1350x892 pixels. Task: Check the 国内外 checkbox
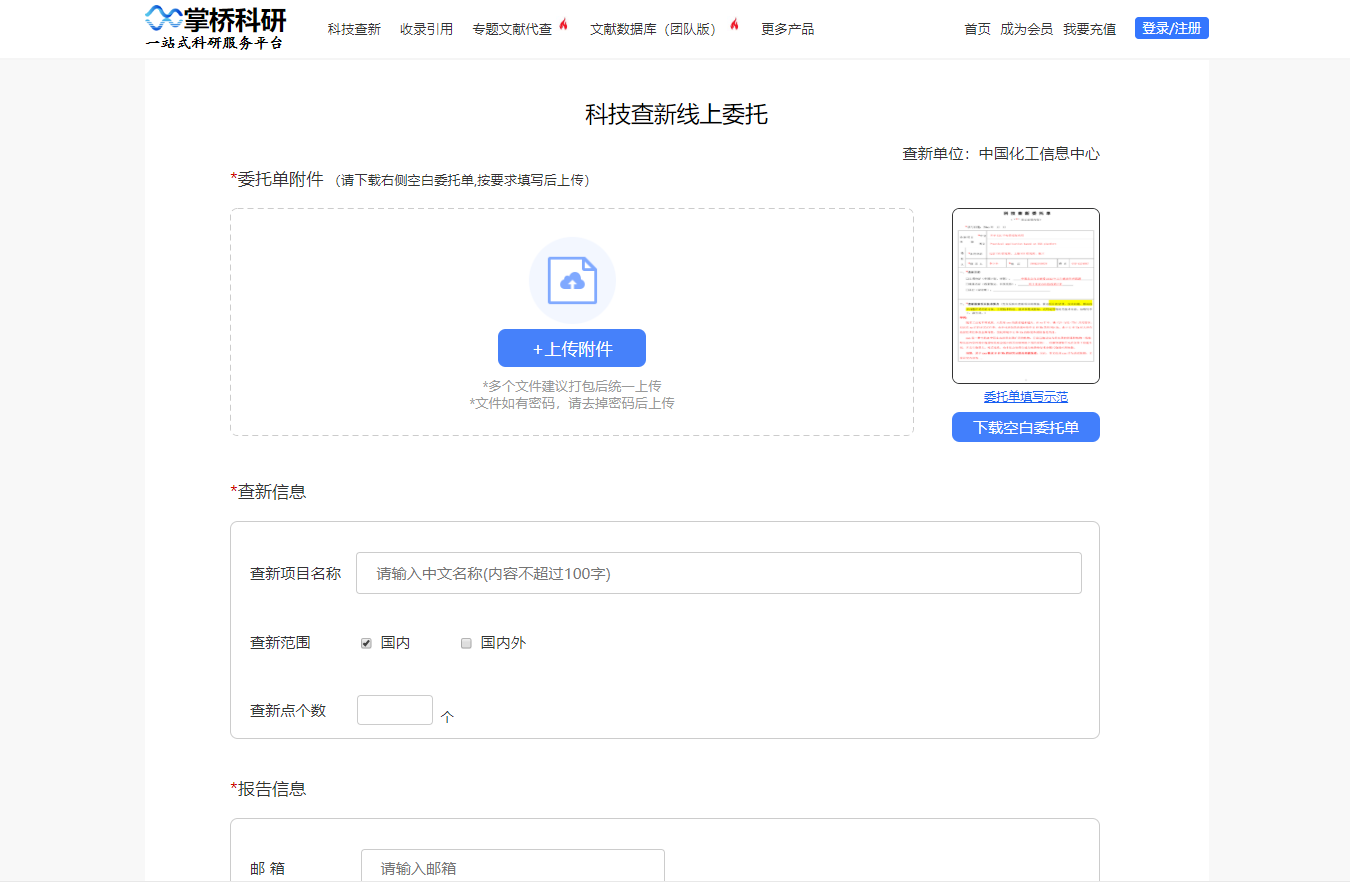[466, 643]
